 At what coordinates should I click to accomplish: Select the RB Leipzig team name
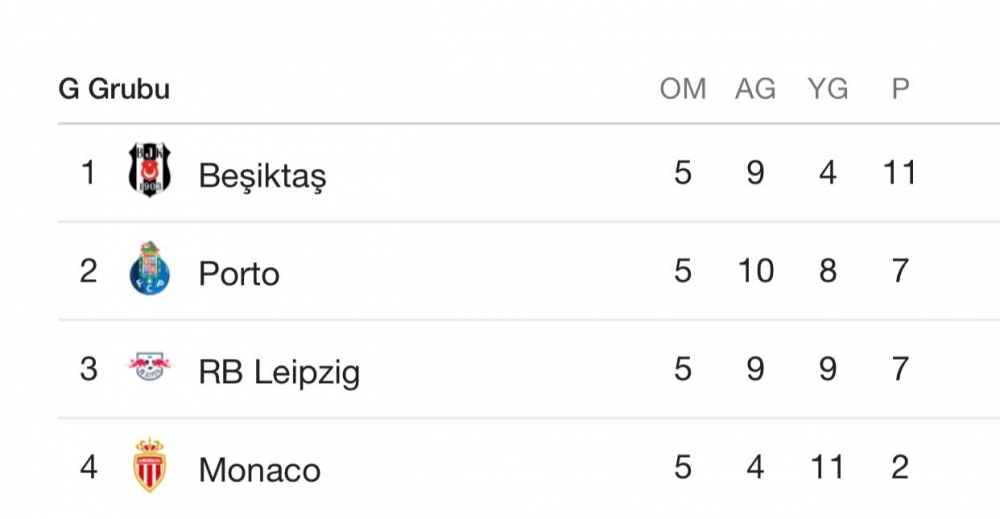click(279, 372)
